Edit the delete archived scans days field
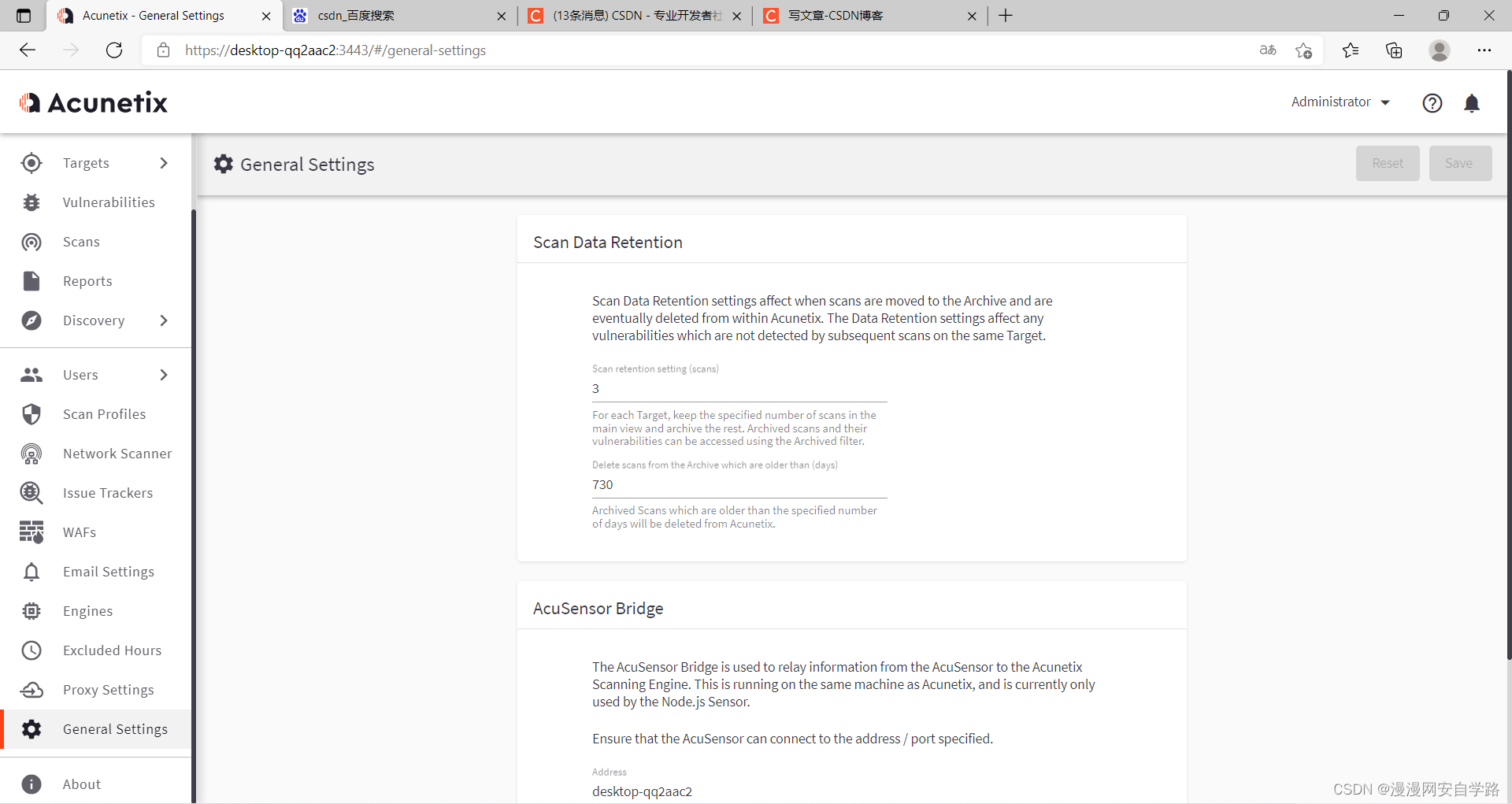 point(739,485)
